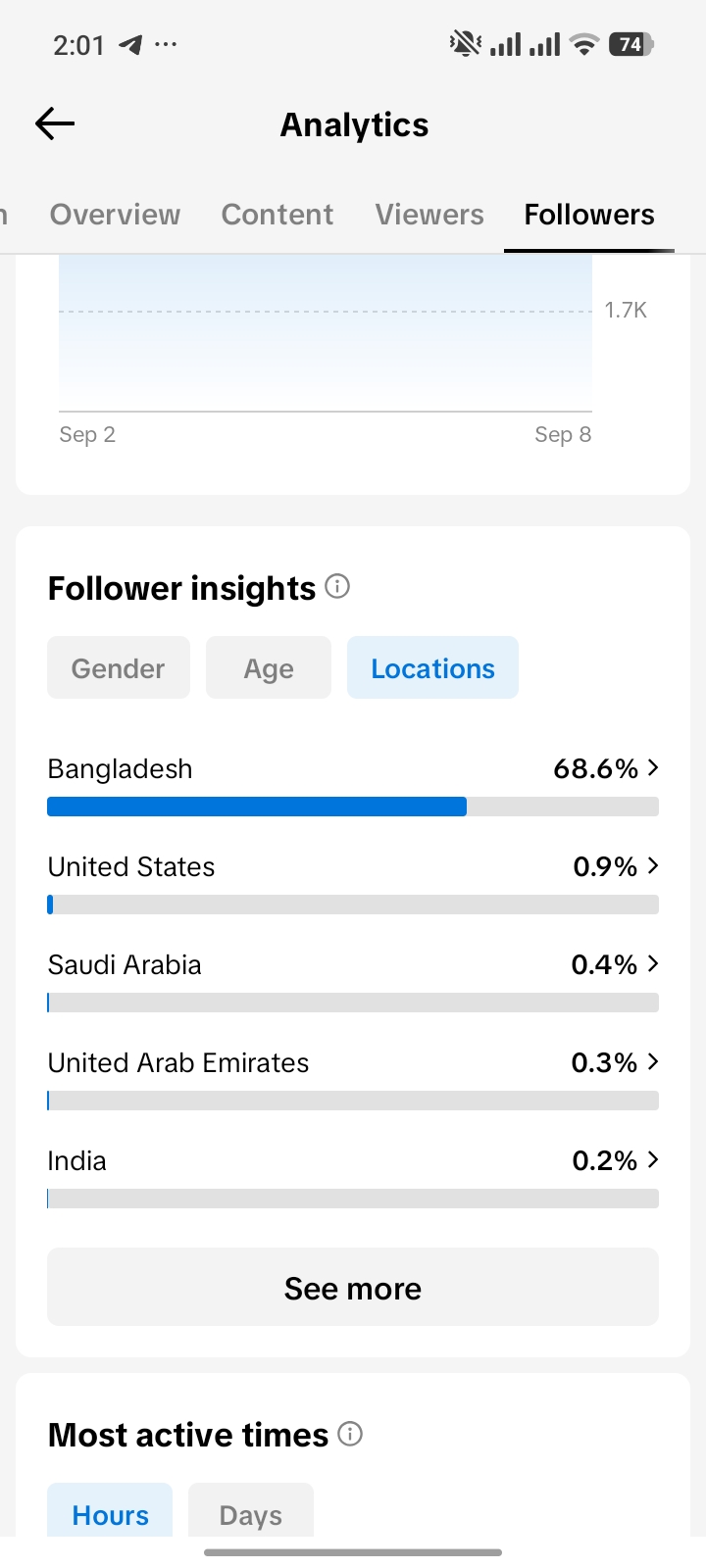Tap the muted notification bell icon
The height and width of the screenshot is (1568, 706).
click(465, 44)
